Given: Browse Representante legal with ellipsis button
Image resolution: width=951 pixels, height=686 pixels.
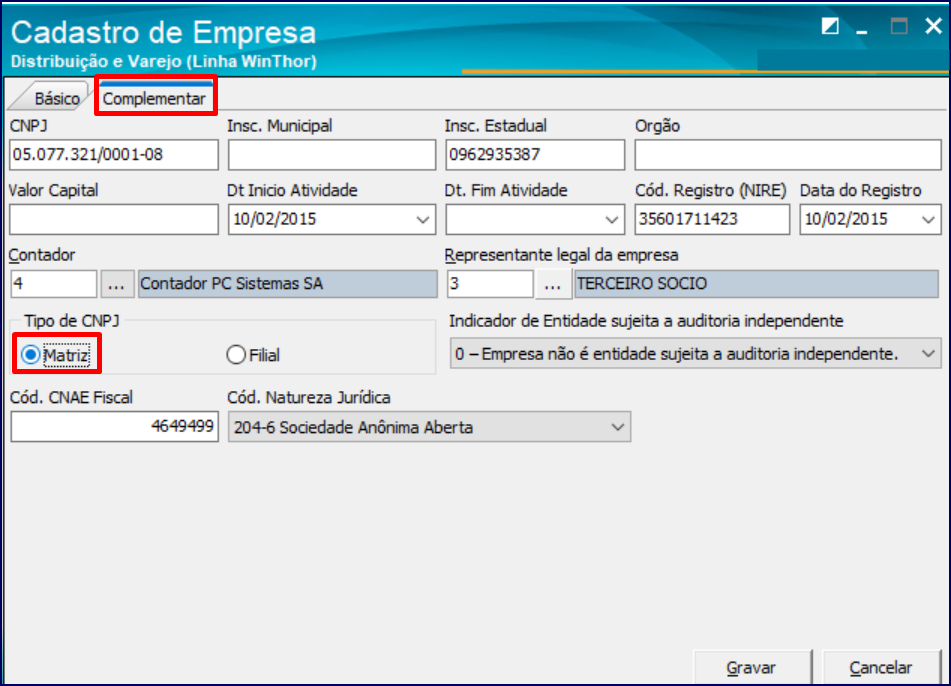Looking at the screenshot, I should 553,284.
